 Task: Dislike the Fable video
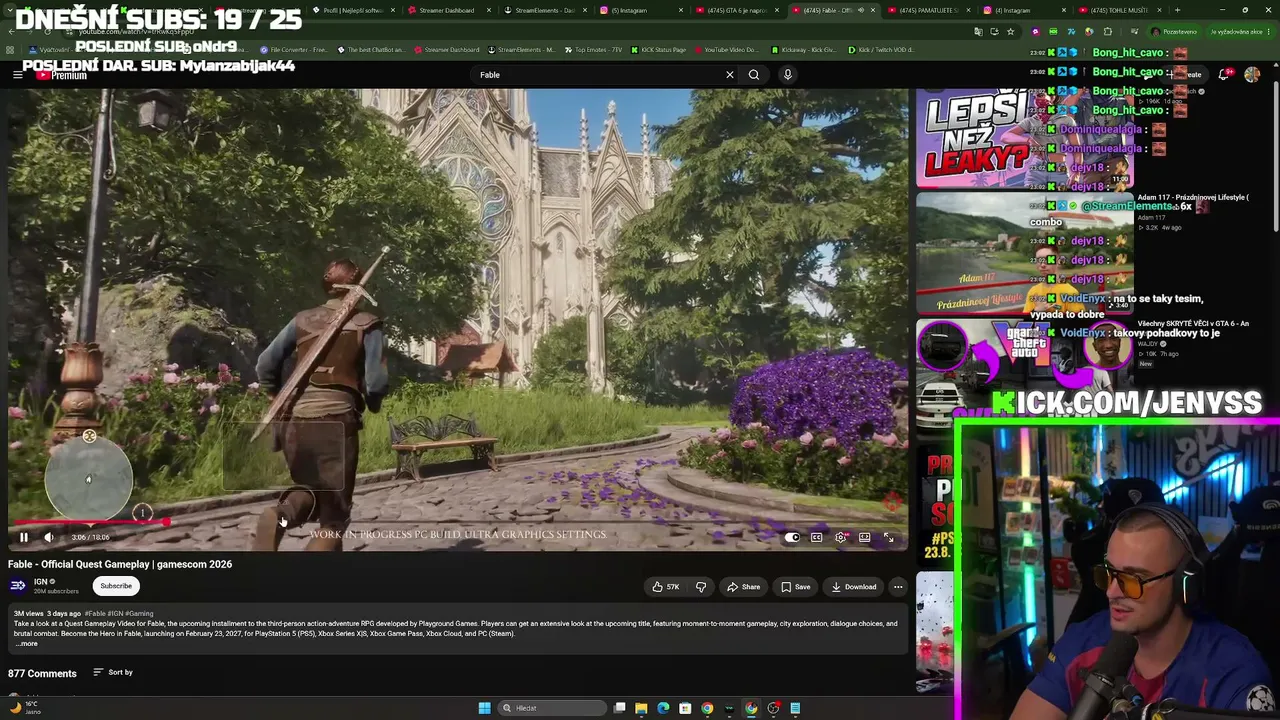701,587
